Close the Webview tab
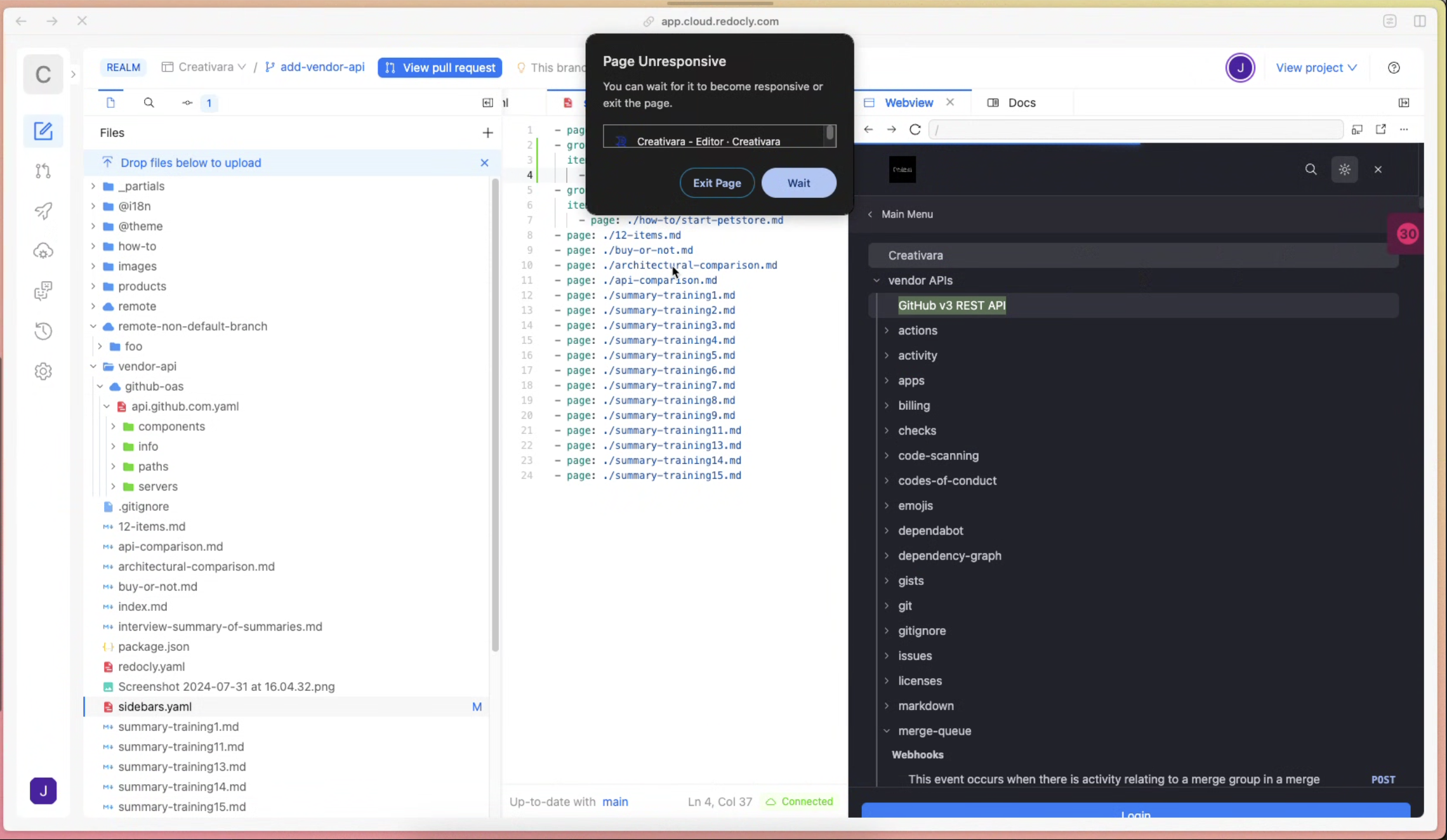 click(x=950, y=102)
